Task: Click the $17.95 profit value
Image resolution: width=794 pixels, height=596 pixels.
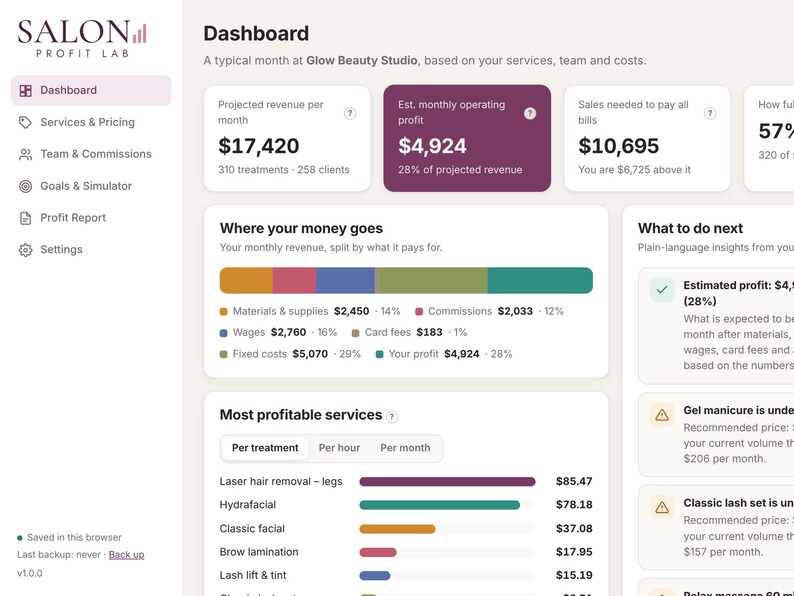Action: coord(574,552)
